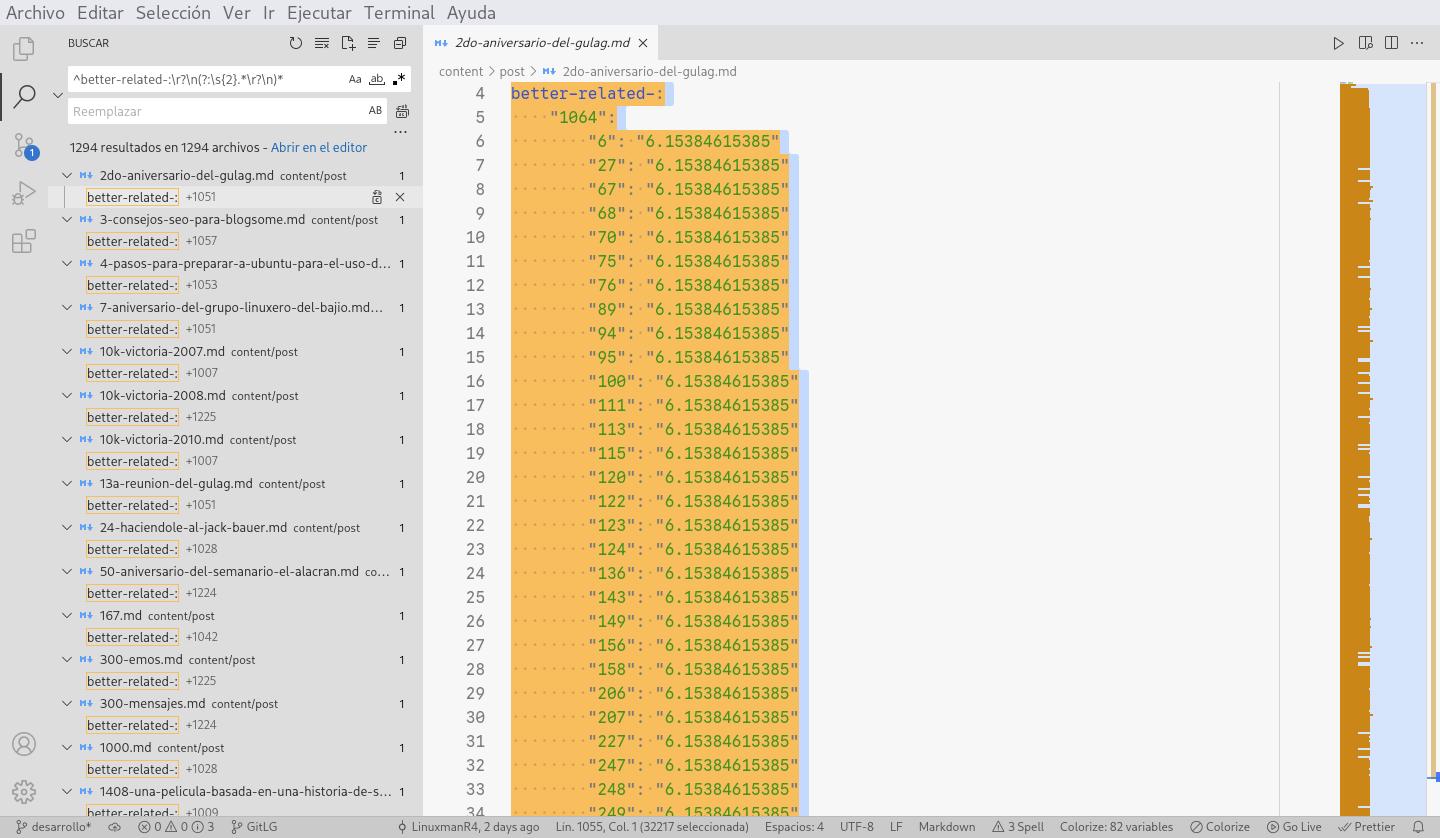1440x838 pixels.
Task: Refresh the search results
Action: tap(295, 43)
